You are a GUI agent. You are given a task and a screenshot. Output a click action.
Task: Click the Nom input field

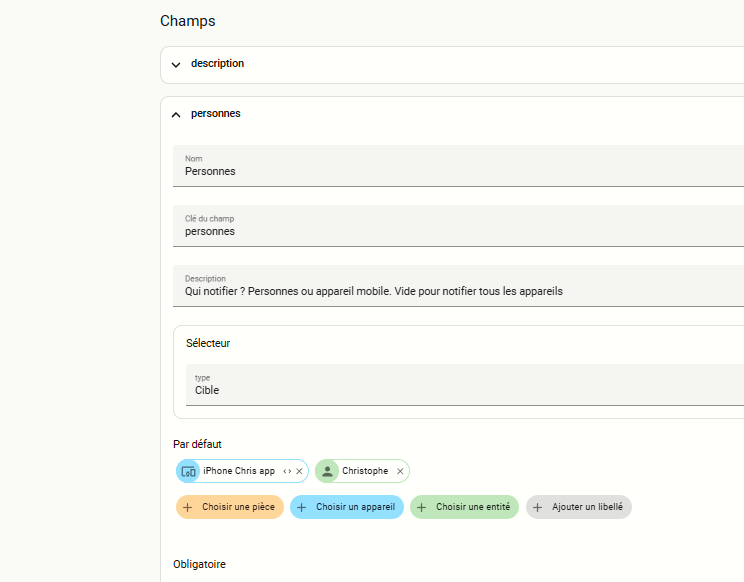click(x=460, y=171)
